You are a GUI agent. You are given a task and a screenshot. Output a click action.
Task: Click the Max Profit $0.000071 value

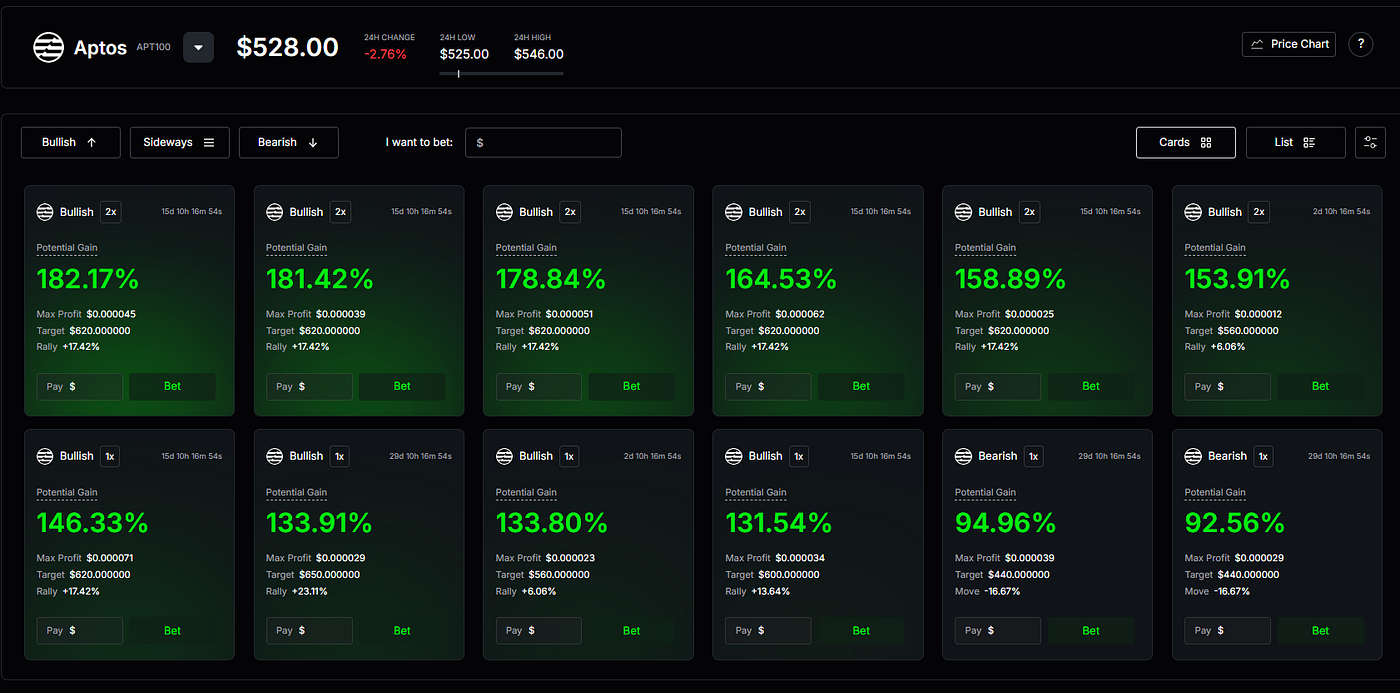pos(110,558)
